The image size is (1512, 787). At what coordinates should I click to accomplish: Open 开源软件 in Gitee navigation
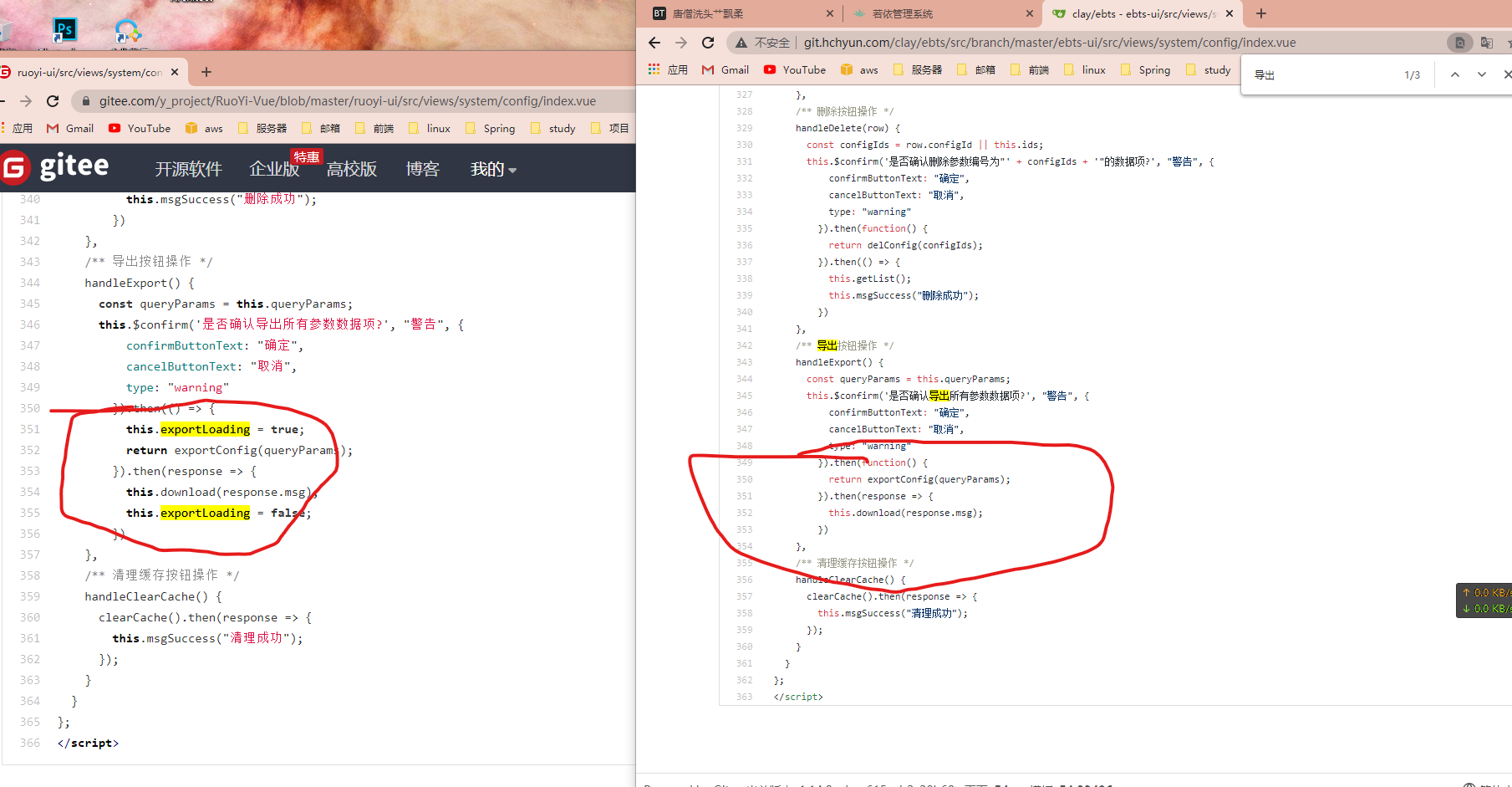click(188, 169)
